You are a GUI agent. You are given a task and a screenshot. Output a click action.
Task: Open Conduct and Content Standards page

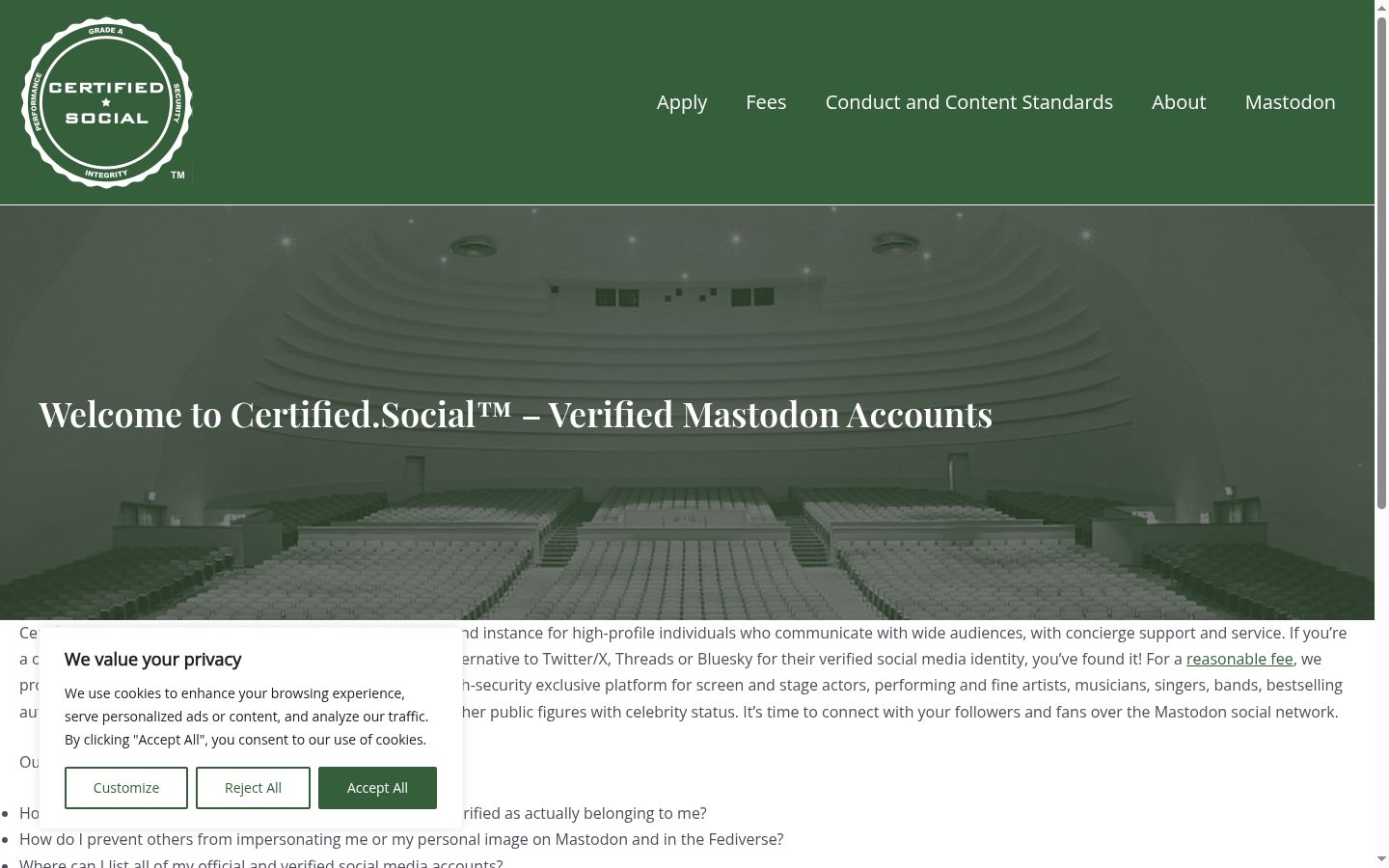pyautogui.click(x=968, y=102)
